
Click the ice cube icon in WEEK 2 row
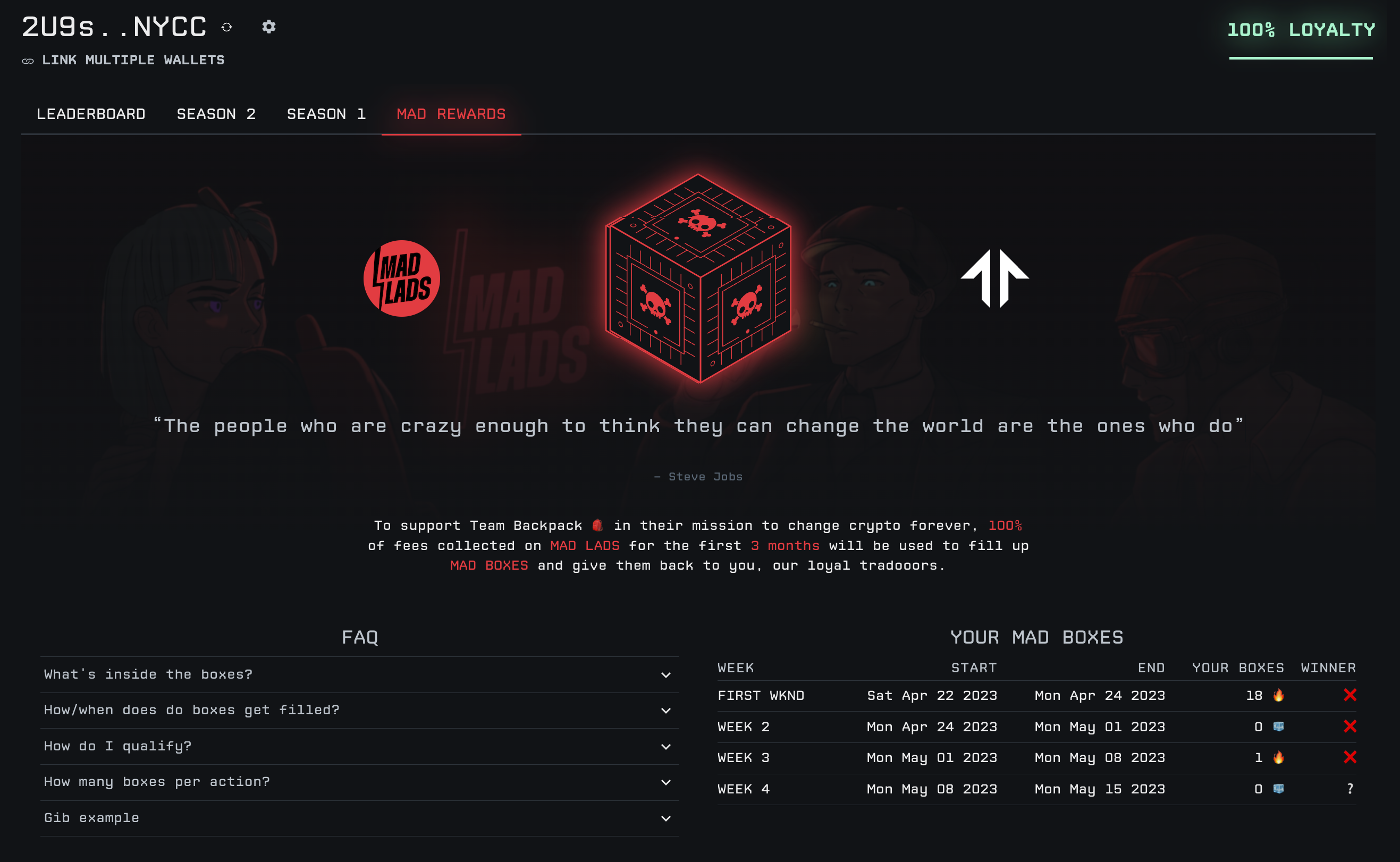pyautogui.click(x=1279, y=726)
